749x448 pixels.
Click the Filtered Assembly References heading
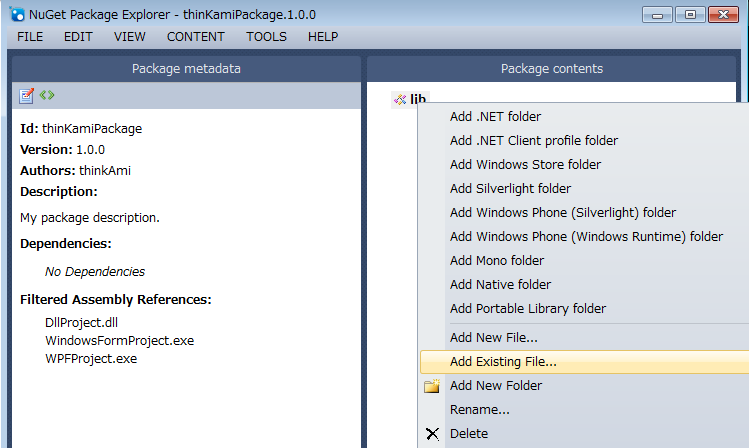click(x=116, y=299)
